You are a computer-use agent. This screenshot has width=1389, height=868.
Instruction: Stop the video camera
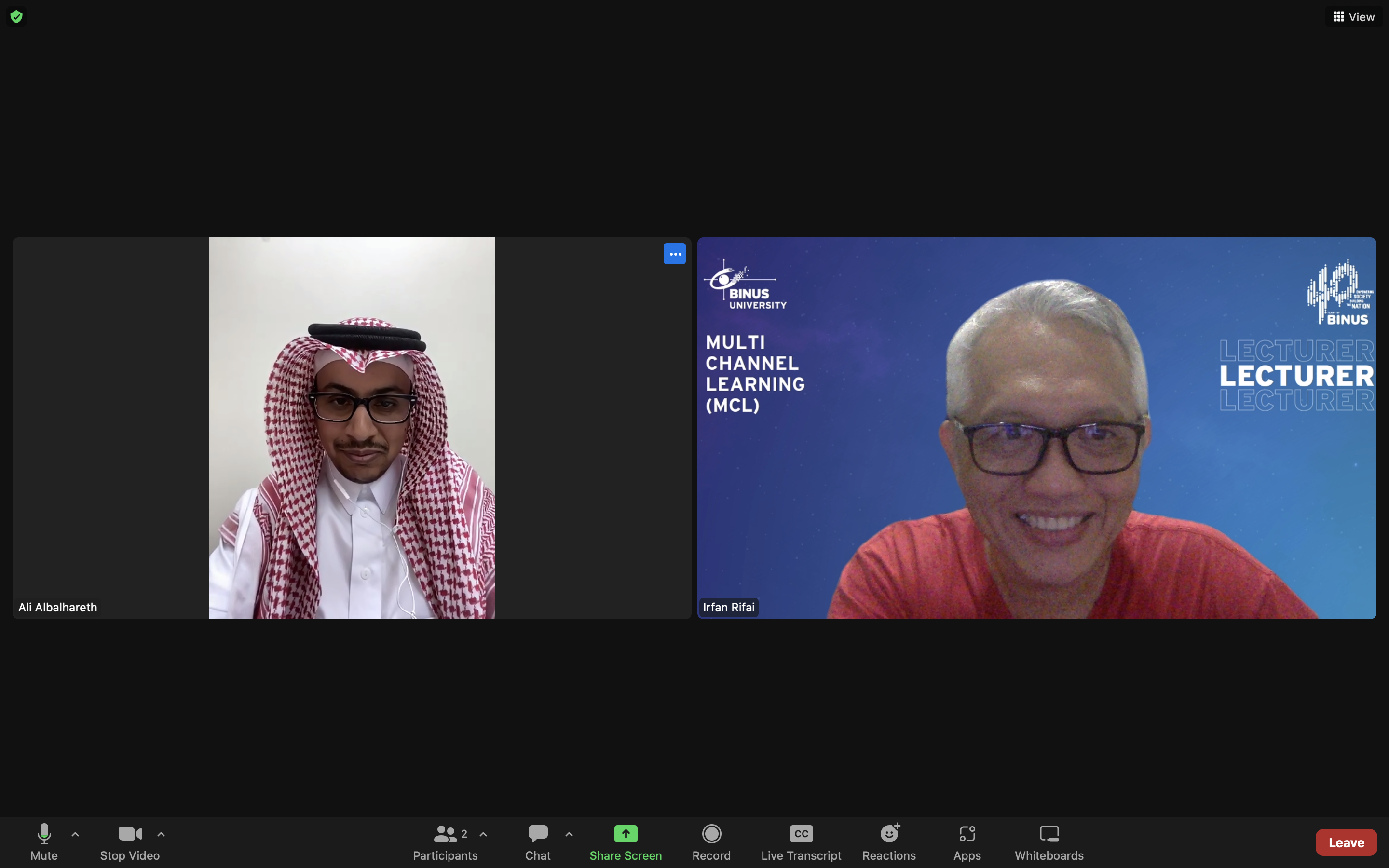click(130, 841)
